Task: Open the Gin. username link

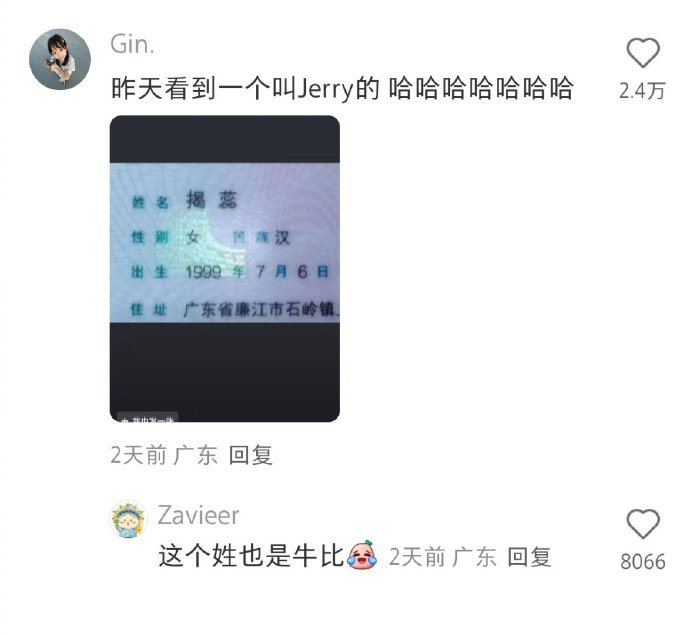Action: (132, 44)
